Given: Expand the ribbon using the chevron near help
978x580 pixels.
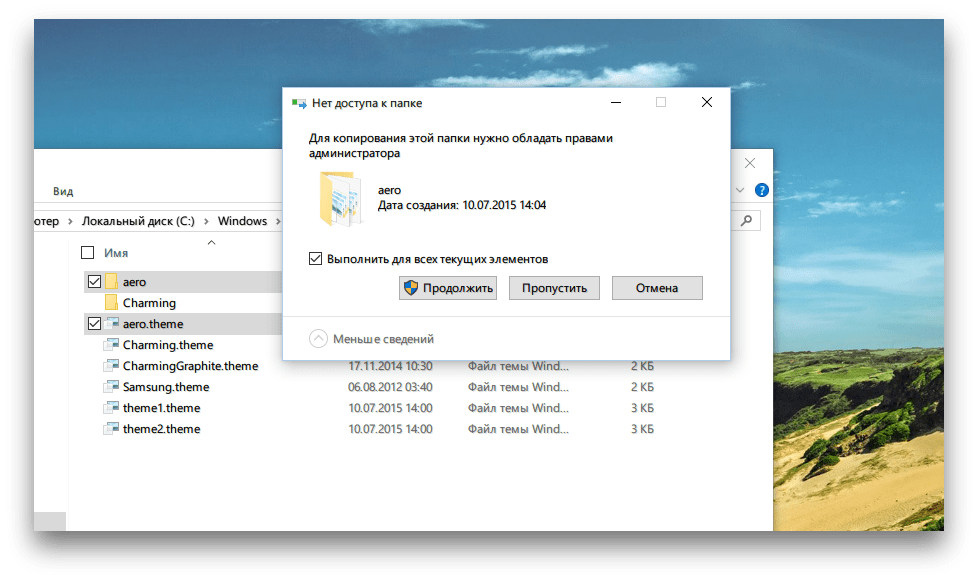Looking at the screenshot, I should tap(740, 190).
